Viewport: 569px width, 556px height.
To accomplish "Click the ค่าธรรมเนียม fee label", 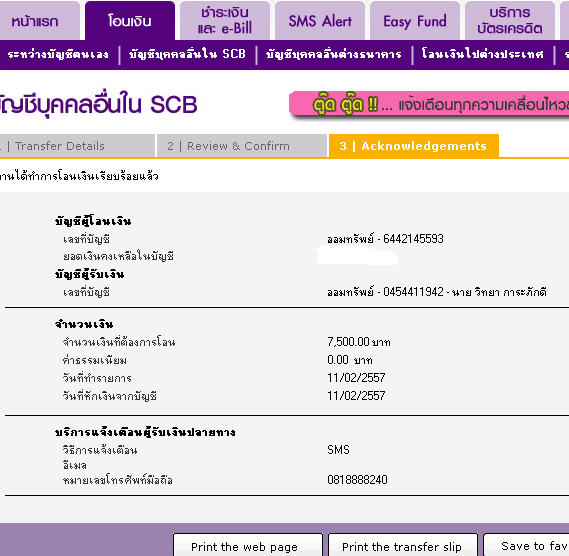I will coord(95,360).
